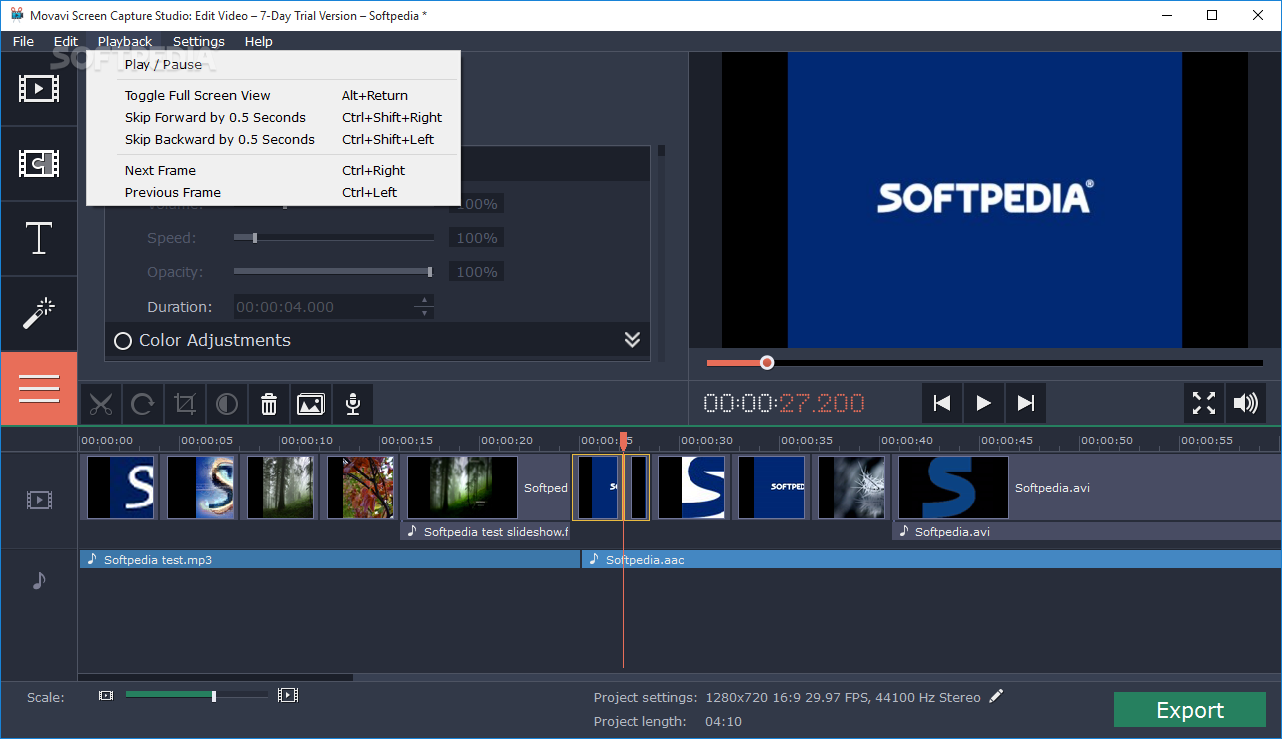Image resolution: width=1282 pixels, height=739 pixels.
Task: Adjust the Opacity slider handle
Action: pos(430,272)
